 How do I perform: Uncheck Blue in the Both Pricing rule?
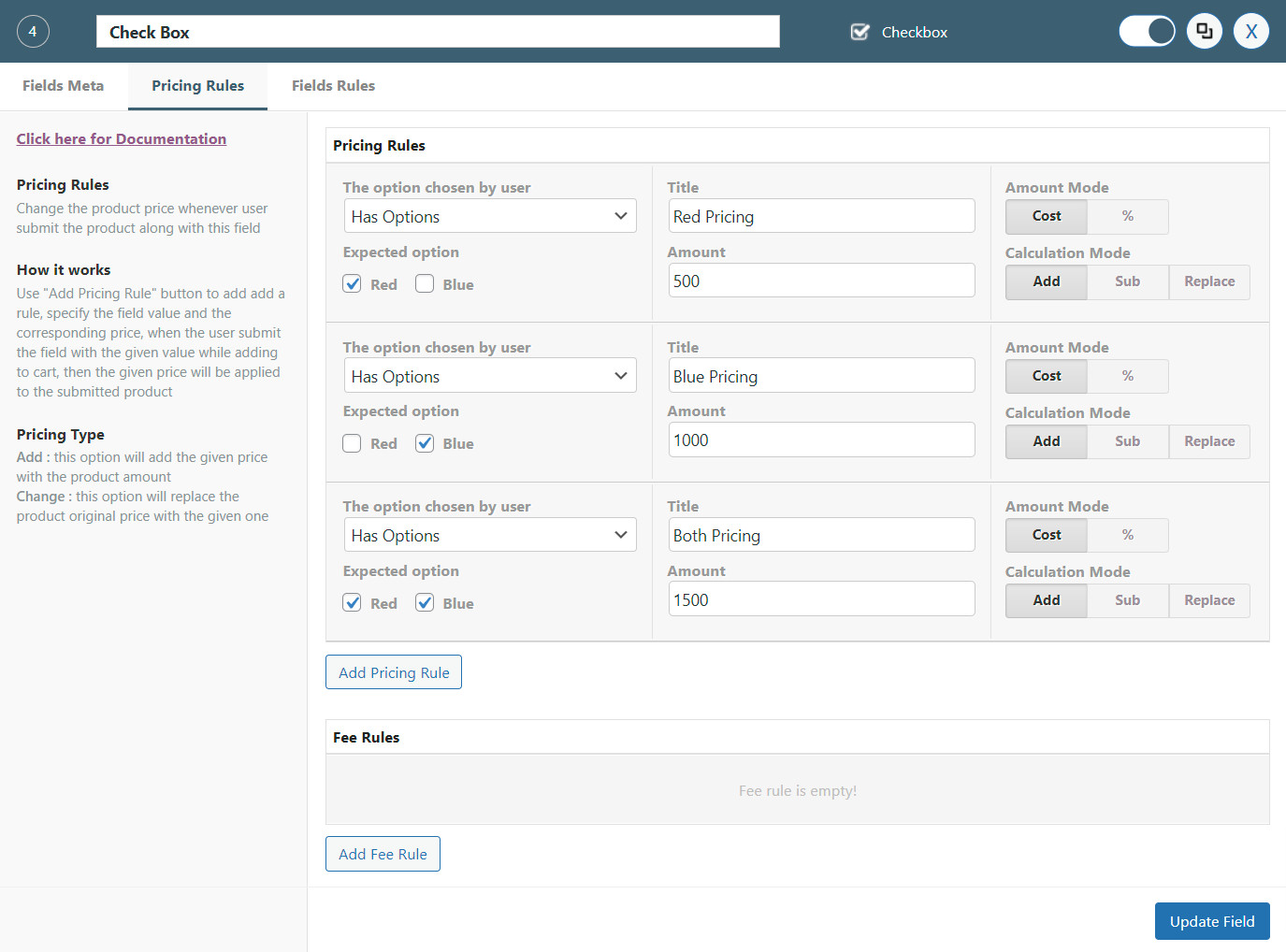425,603
